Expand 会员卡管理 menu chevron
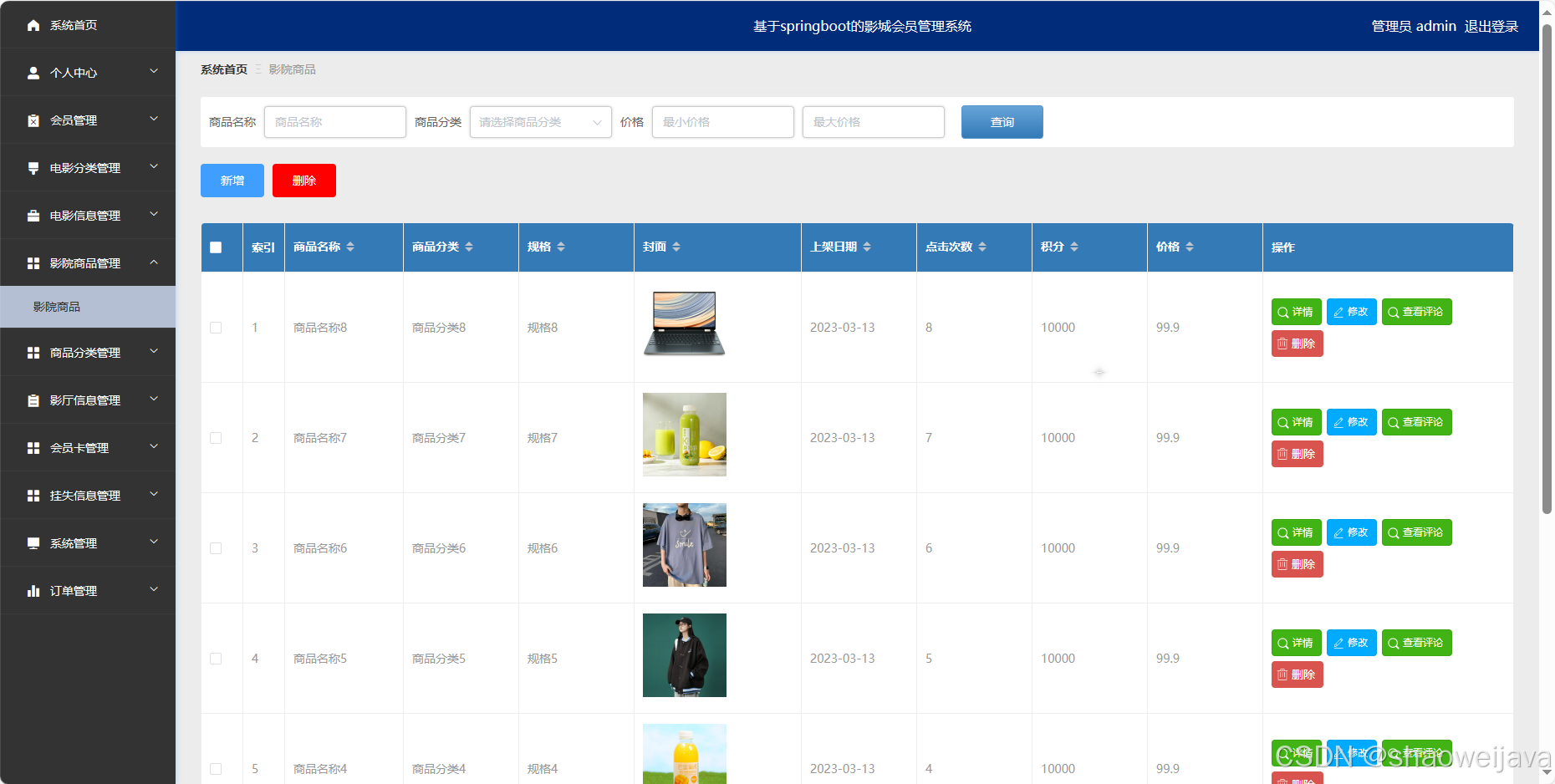Image resolution: width=1555 pixels, height=784 pixels. (154, 447)
